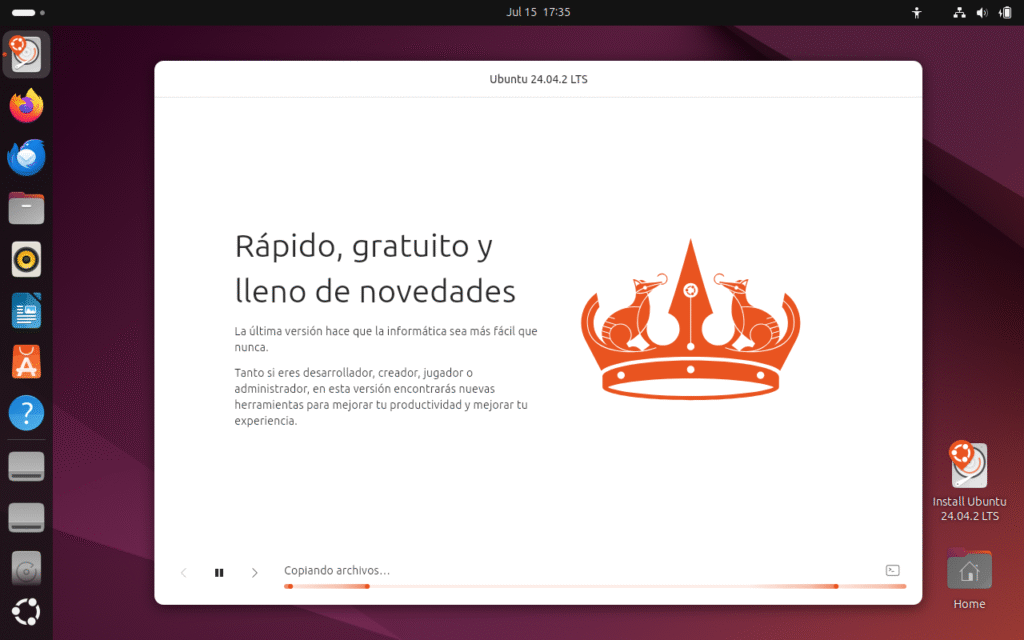Open the Home folder desktop icon
Image resolution: width=1024 pixels, height=640 pixels.
[969, 579]
